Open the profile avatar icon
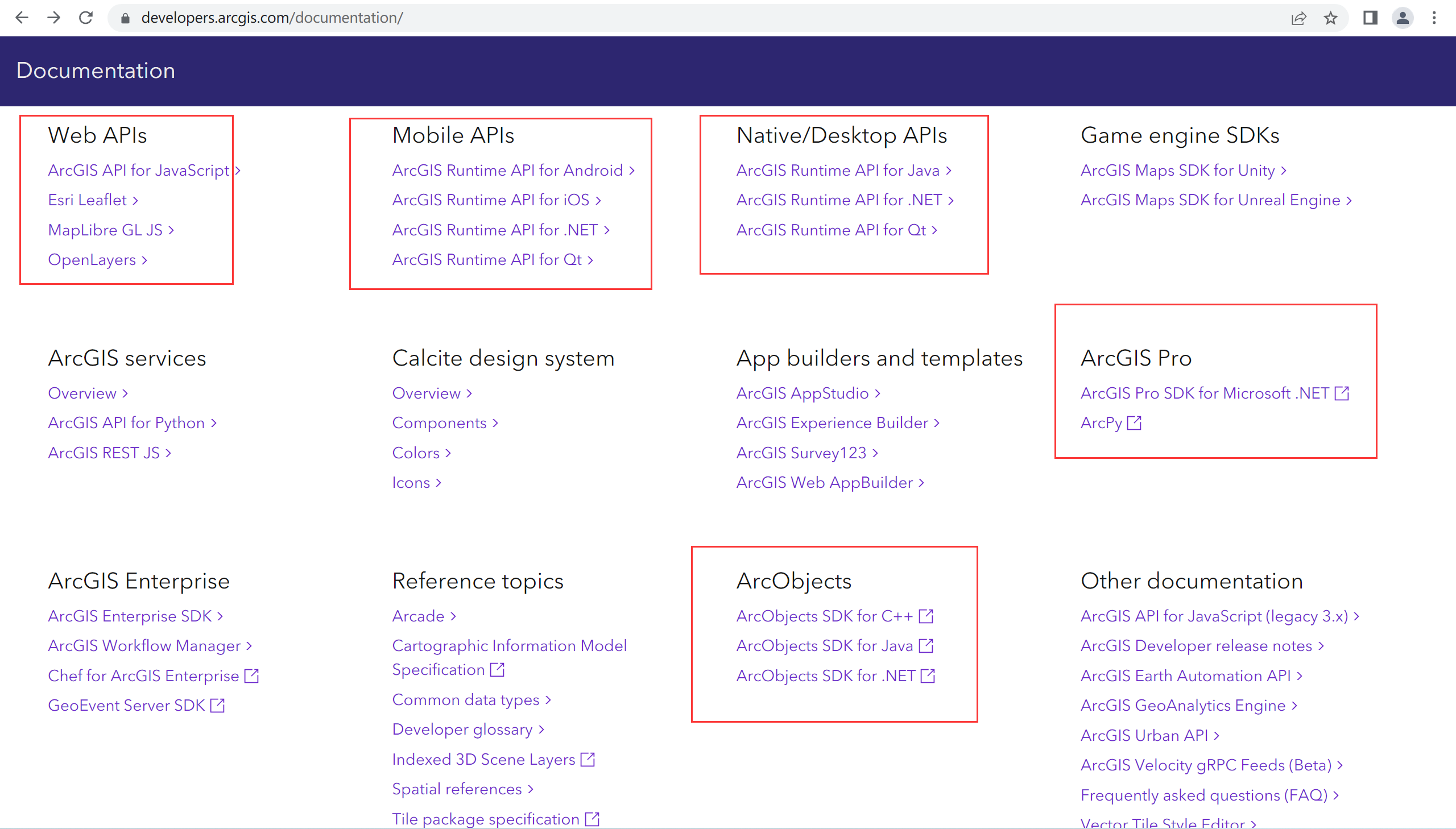The height and width of the screenshot is (829, 1456). click(1403, 18)
